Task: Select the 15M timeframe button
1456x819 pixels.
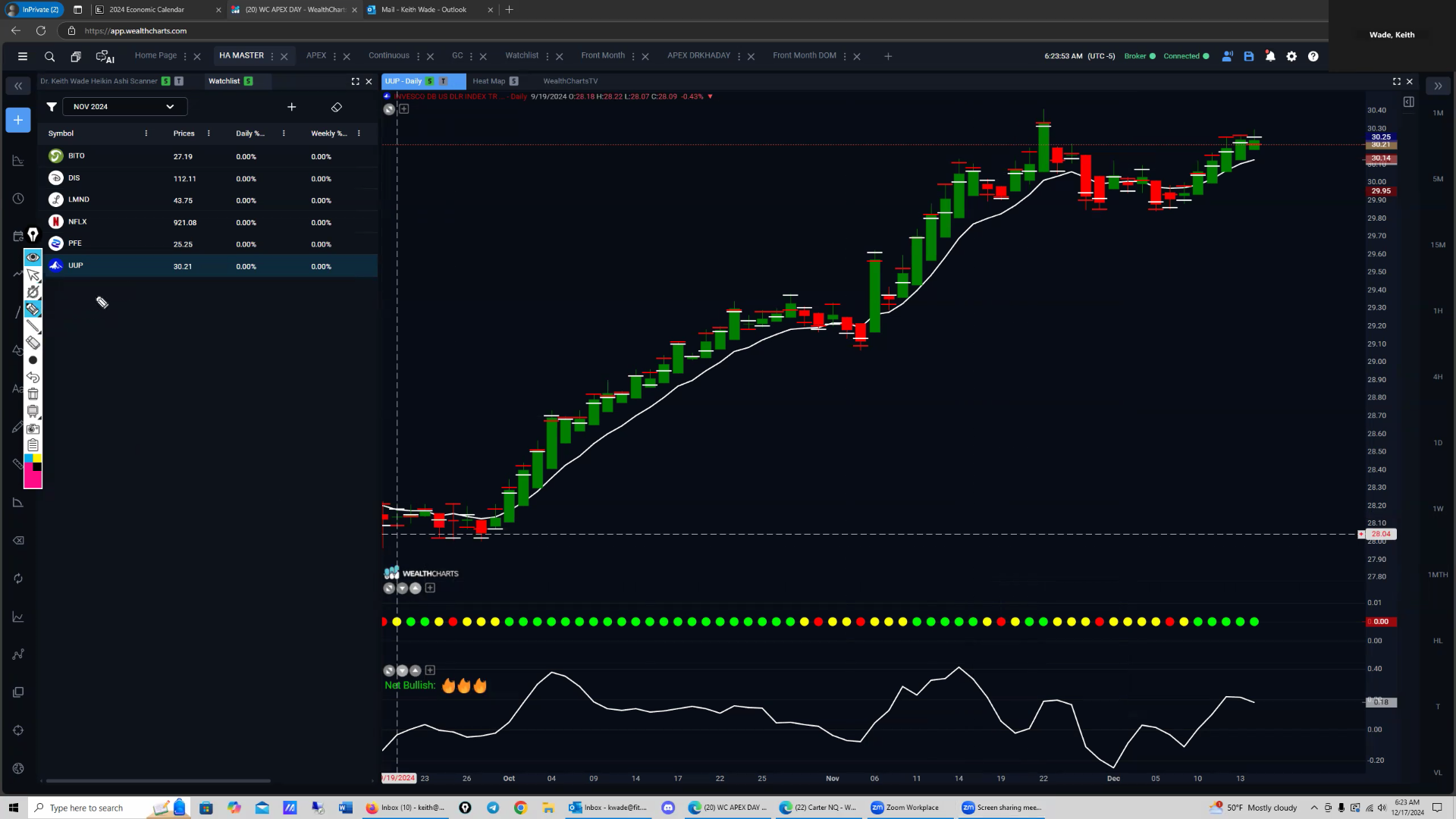Action: click(x=1438, y=245)
